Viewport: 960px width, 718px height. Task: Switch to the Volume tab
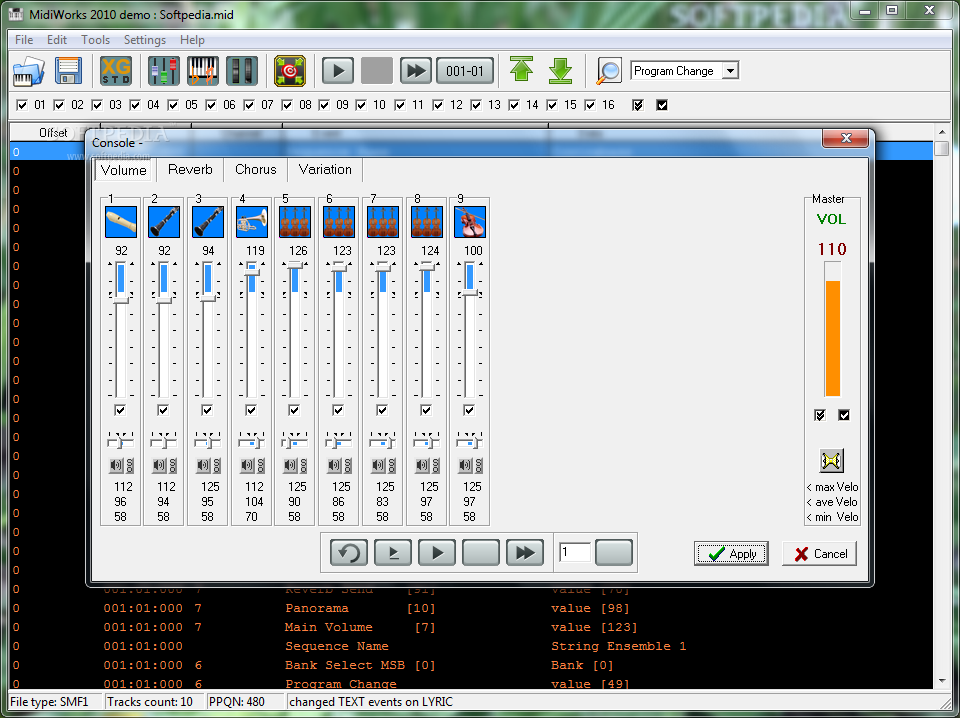pos(124,170)
